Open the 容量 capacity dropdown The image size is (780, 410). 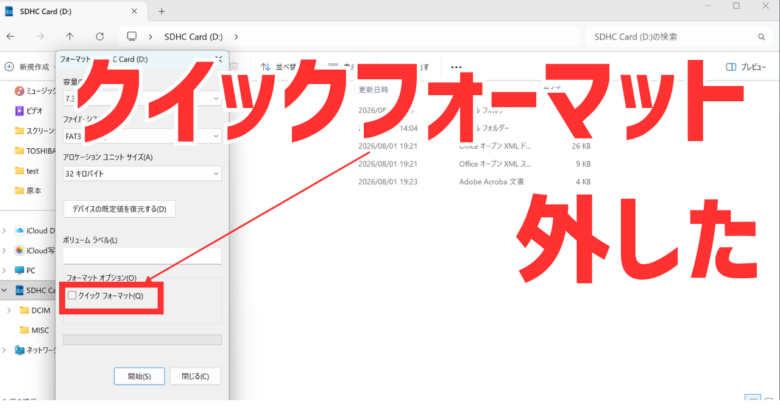click(142, 99)
